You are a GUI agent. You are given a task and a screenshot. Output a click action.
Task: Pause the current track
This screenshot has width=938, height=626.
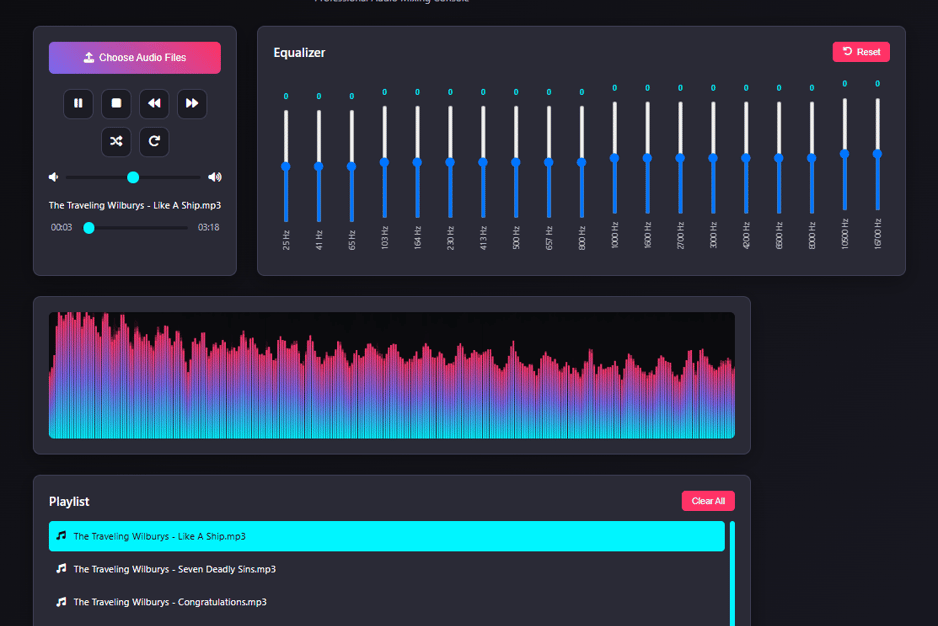(x=78, y=104)
